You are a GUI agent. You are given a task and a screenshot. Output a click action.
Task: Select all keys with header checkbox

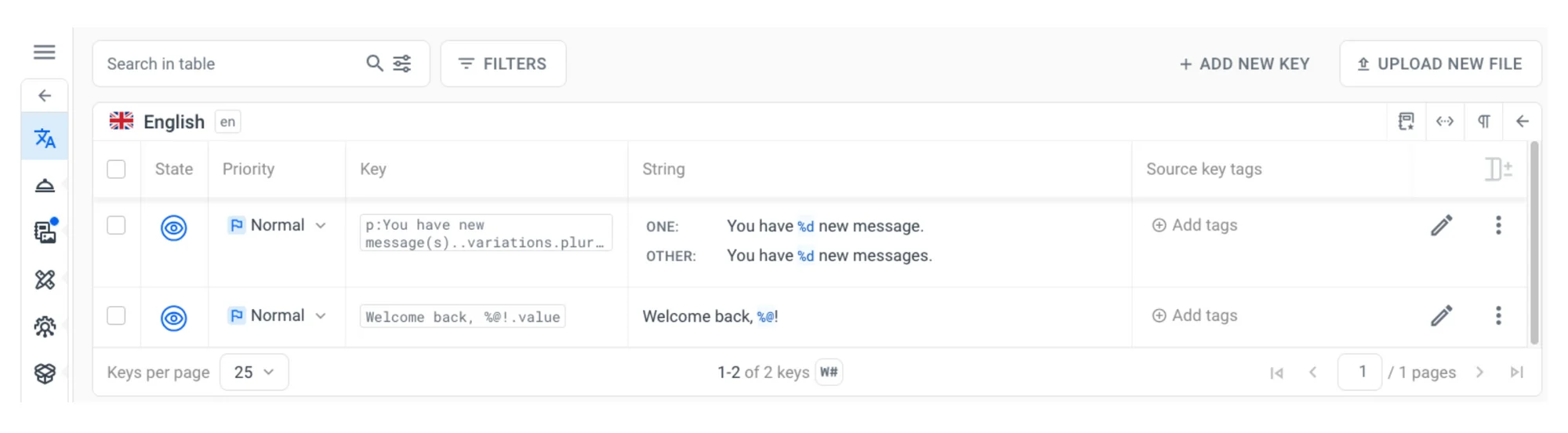tap(116, 169)
